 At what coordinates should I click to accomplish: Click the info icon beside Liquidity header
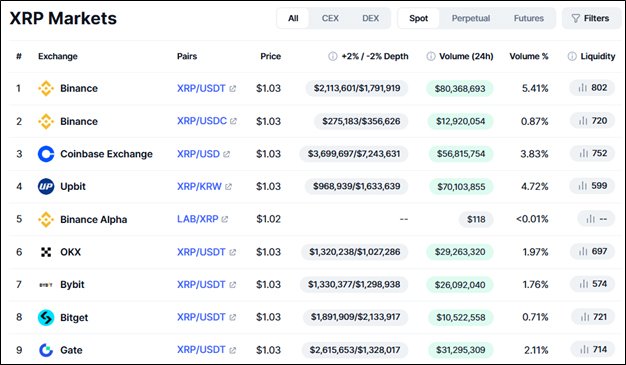pyautogui.click(x=572, y=56)
